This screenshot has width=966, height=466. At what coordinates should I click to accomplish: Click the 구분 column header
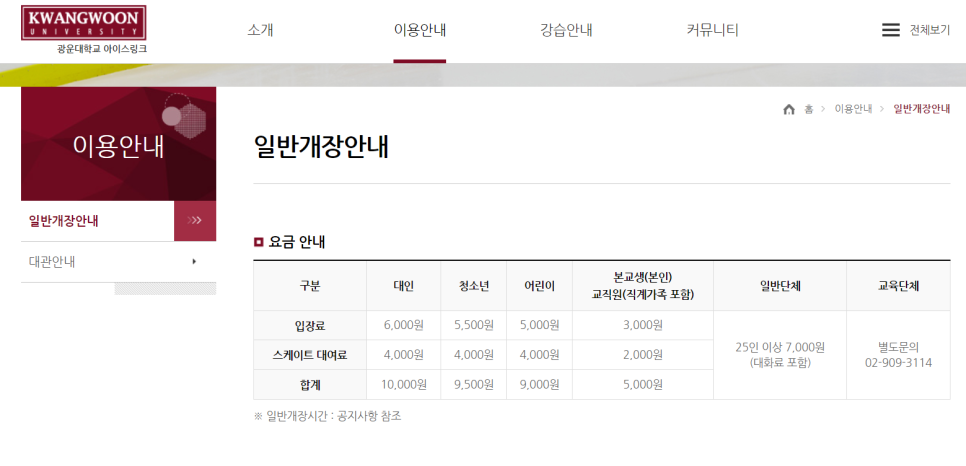click(x=310, y=287)
